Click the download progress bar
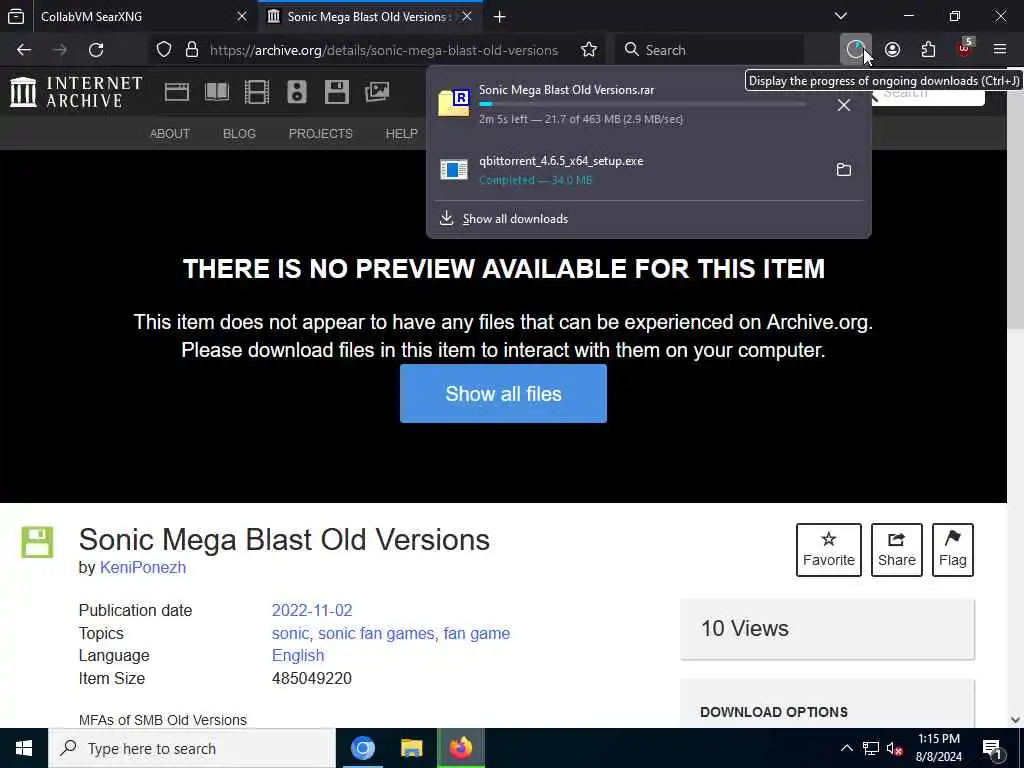Image resolution: width=1024 pixels, height=768 pixels. click(643, 104)
